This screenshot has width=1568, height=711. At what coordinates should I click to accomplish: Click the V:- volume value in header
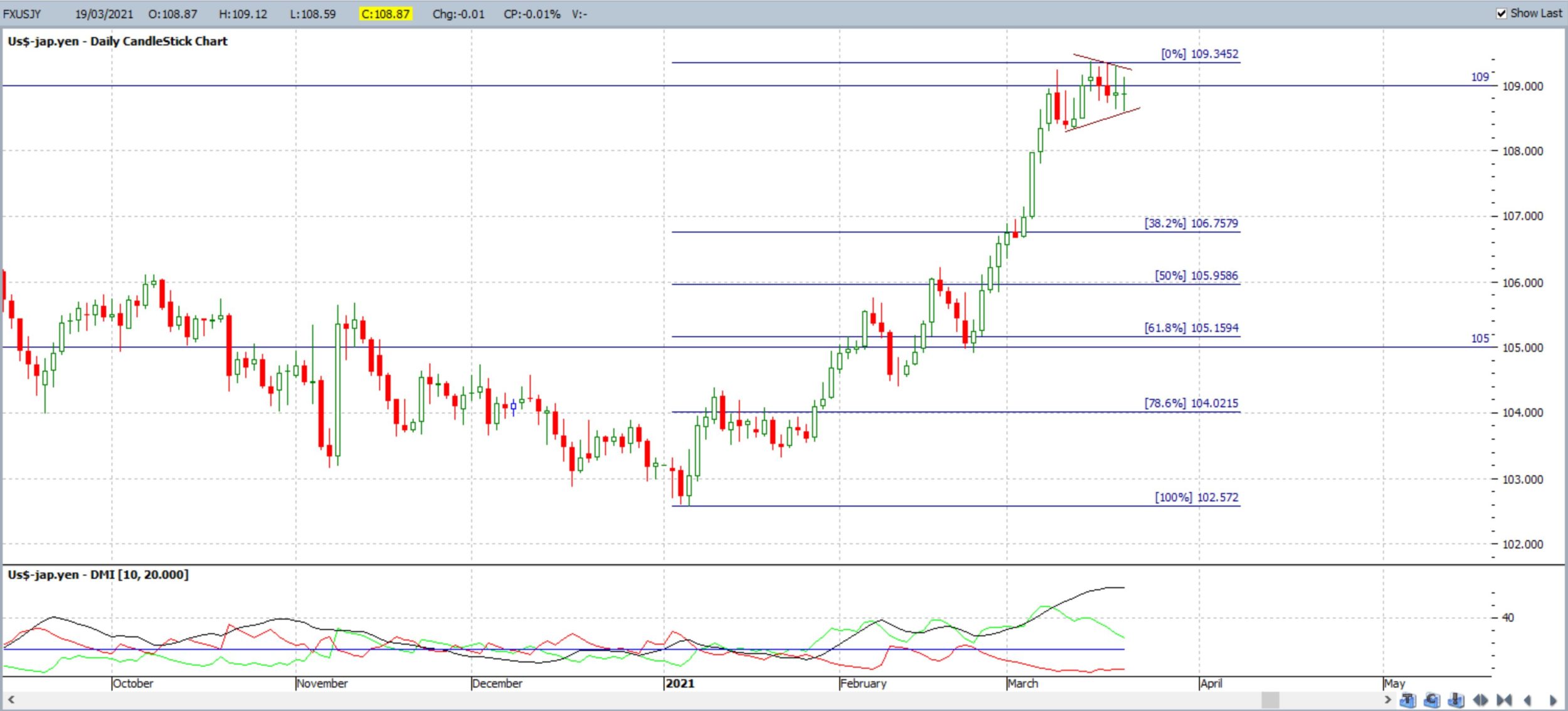point(580,14)
